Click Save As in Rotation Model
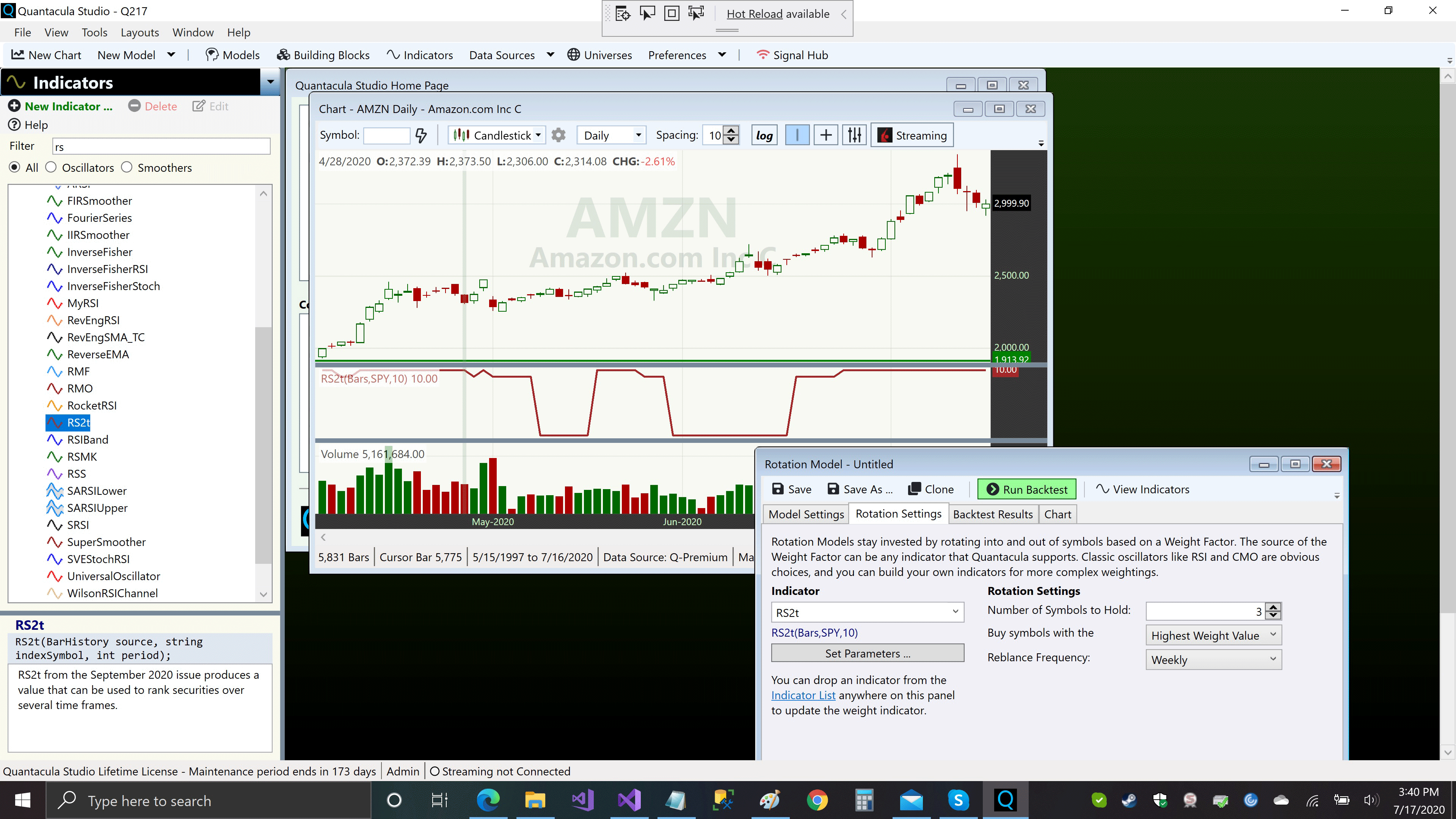1456x819 pixels. tap(860, 489)
